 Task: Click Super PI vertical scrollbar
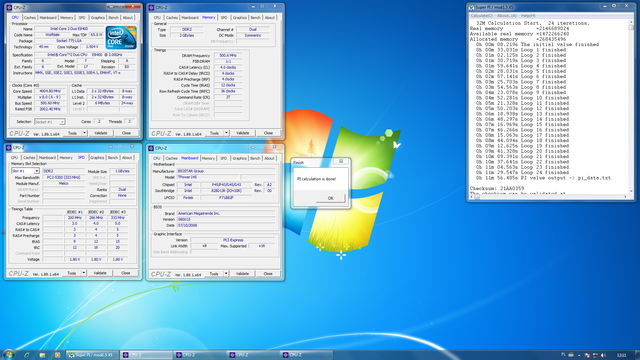pos(631,106)
